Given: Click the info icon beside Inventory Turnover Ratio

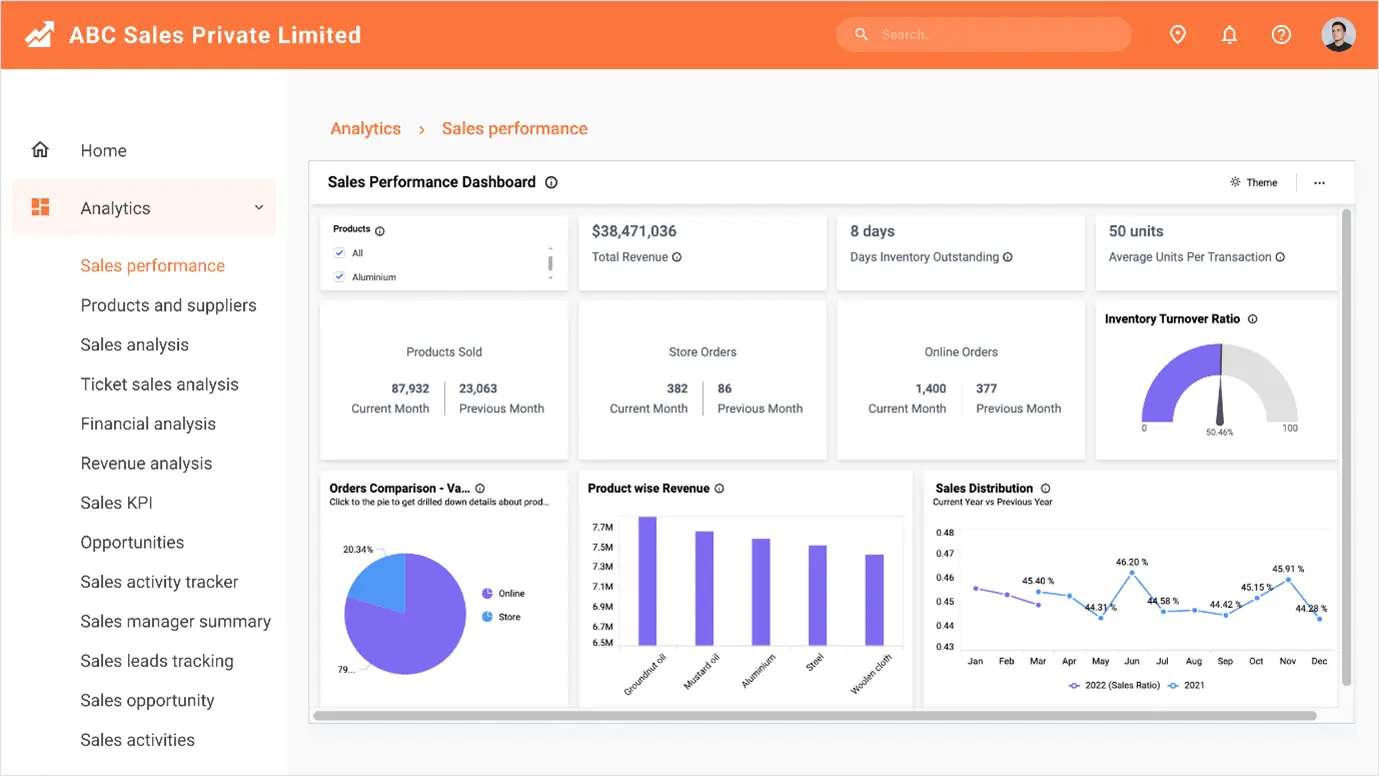Looking at the screenshot, I should pos(1253,319).
